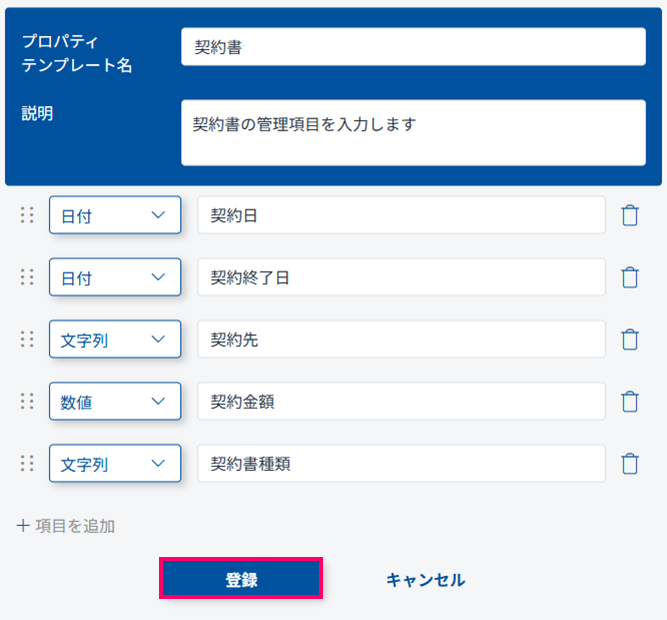Screen dimensions: 667x620
Task: Click drag handle of 契約書種類 row
Action: (x=27, y=463)
